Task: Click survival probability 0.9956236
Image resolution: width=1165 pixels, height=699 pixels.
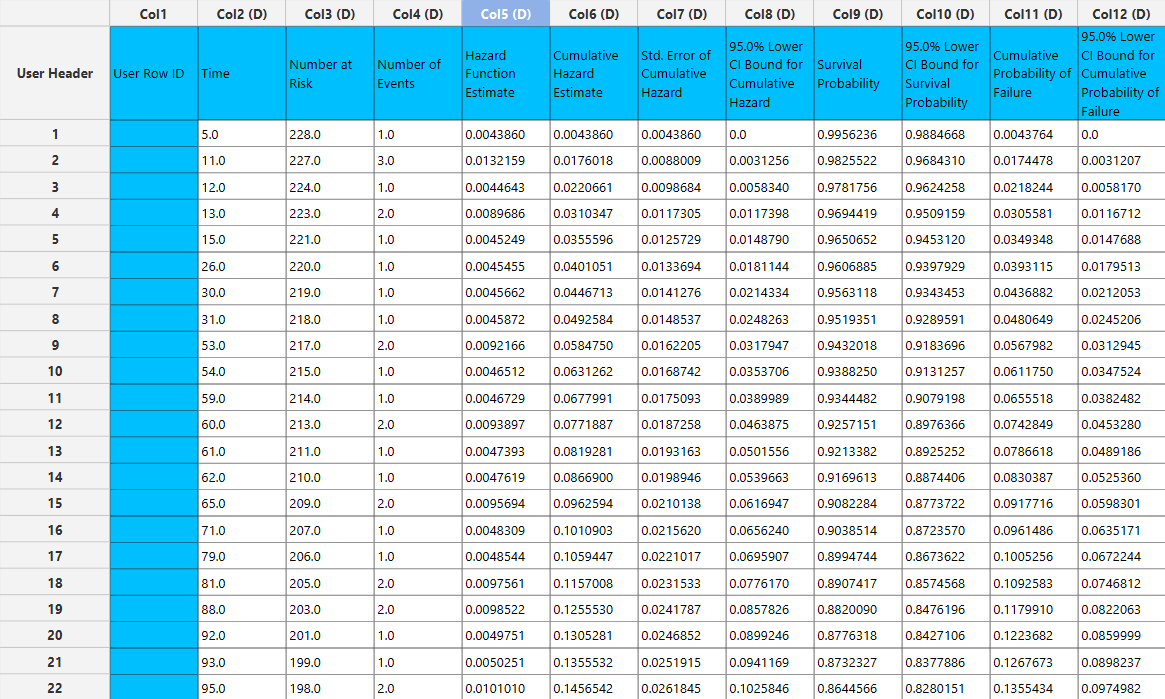Action: 857,134
